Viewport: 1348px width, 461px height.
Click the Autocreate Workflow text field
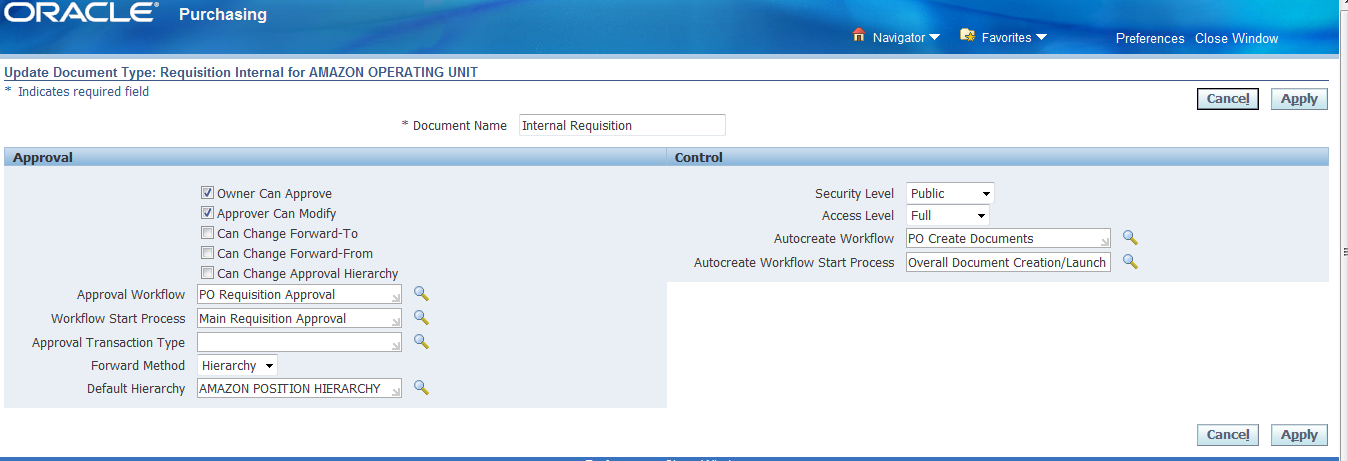point(1009,238)
